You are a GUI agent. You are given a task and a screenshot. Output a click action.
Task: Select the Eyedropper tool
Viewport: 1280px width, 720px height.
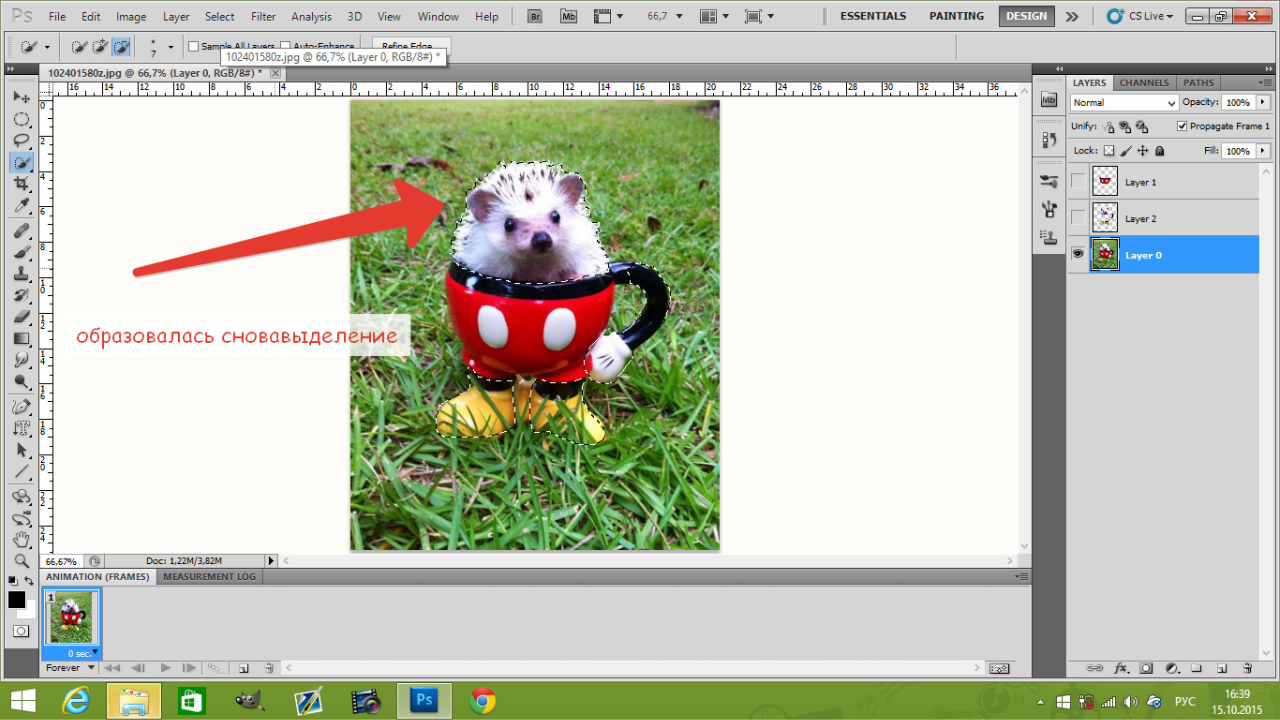[21, 206]
